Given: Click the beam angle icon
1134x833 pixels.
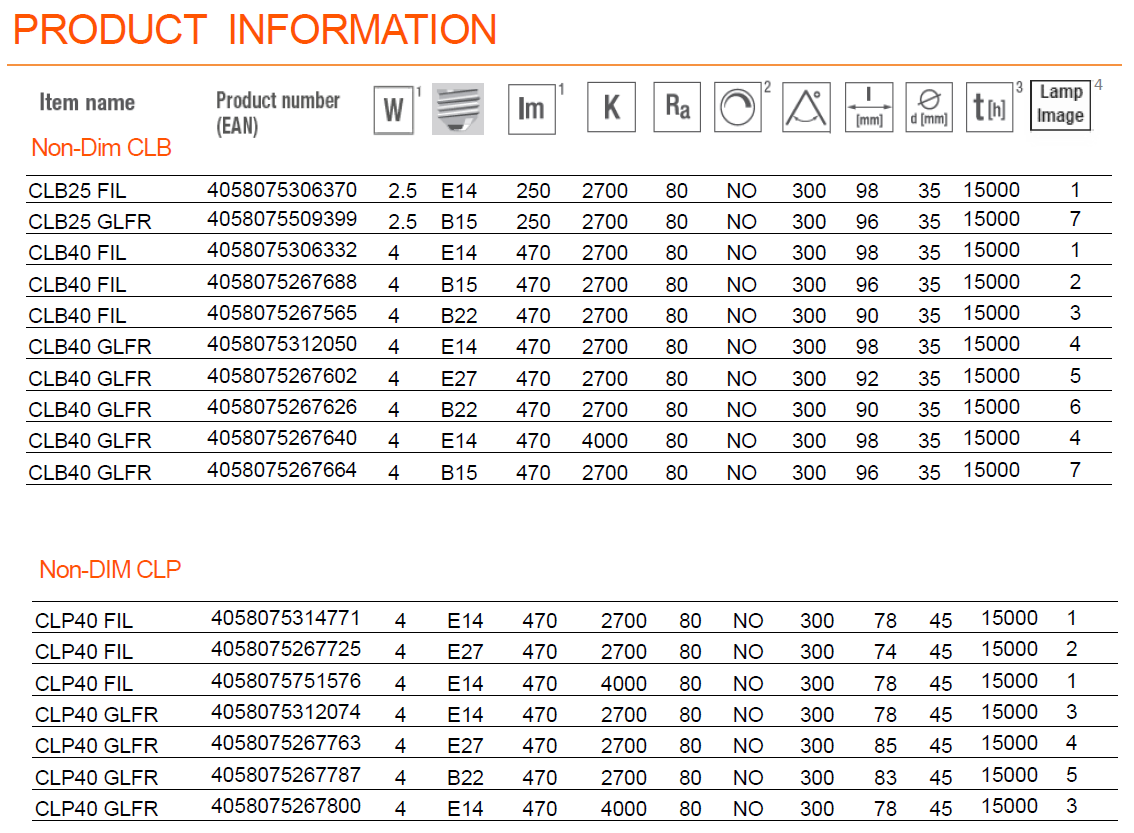Looking at the screenshot, I should (x=806, y=108).
